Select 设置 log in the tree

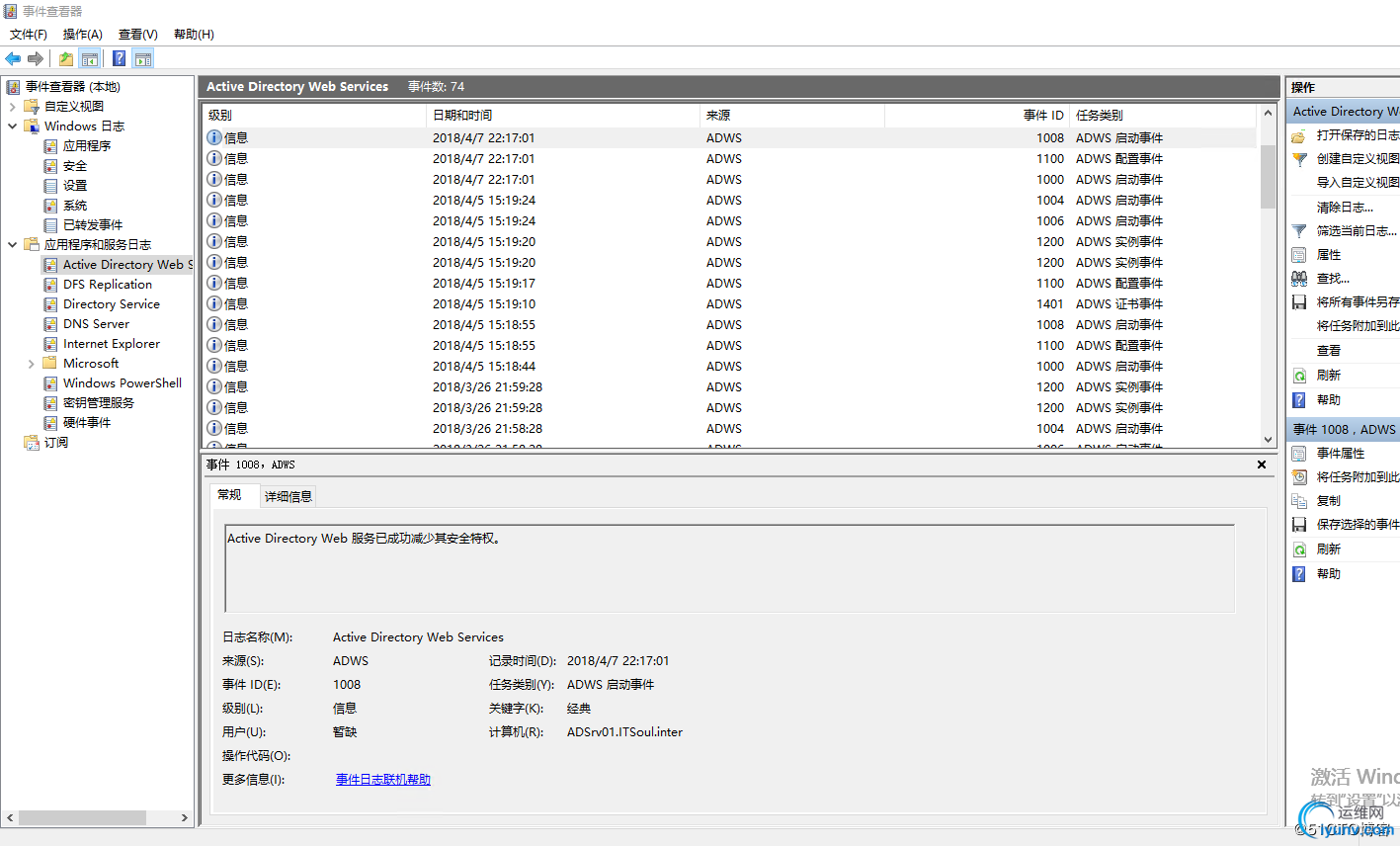click(75, 185)
